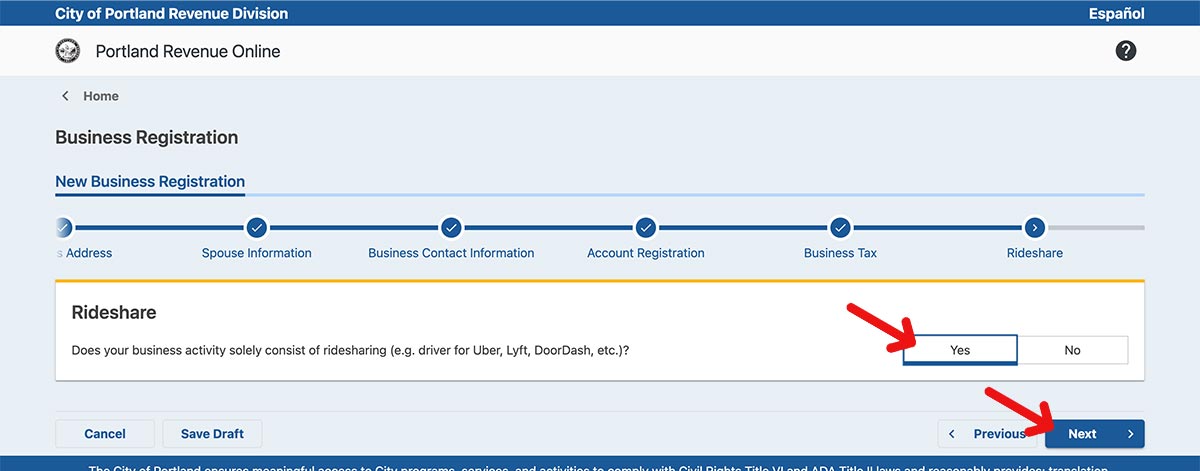The width and height of the screenshot is (1200, 471).
Task: Click the partially hidden Address step circle
Action: tap(64, 227)
